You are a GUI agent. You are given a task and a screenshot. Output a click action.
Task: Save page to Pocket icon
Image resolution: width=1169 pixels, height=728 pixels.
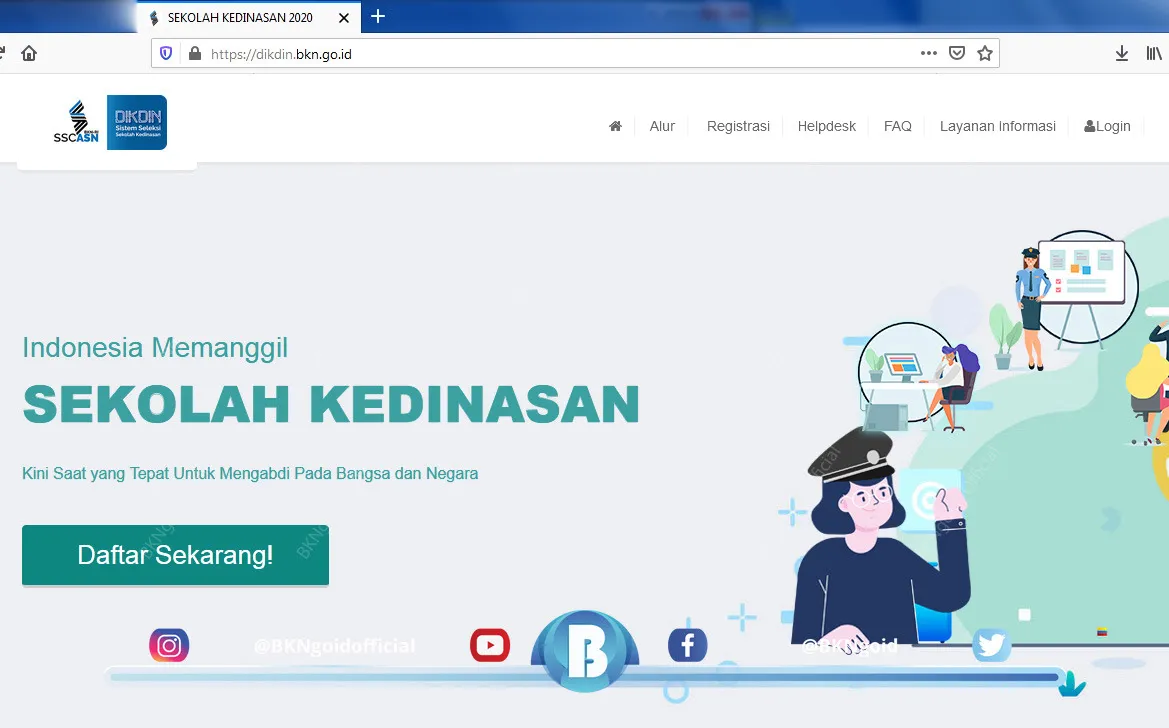[957, 53]
